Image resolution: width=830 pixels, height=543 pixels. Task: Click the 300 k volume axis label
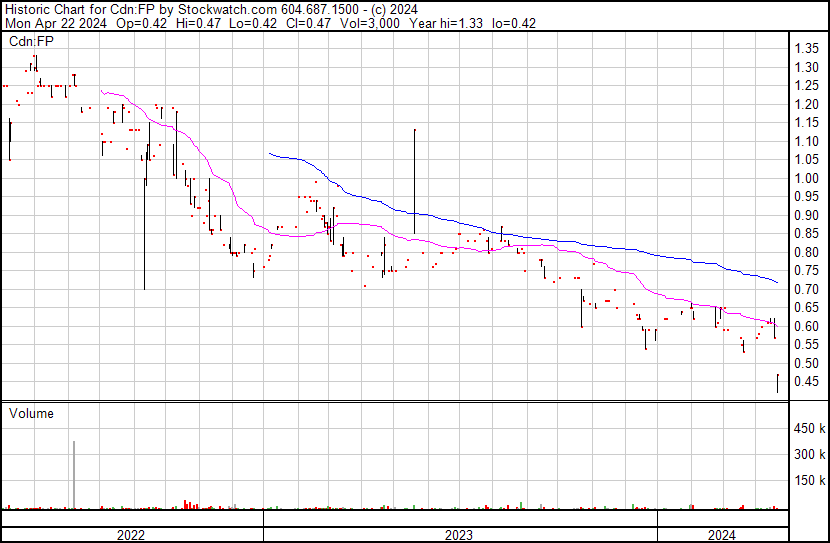coord(809,454)
